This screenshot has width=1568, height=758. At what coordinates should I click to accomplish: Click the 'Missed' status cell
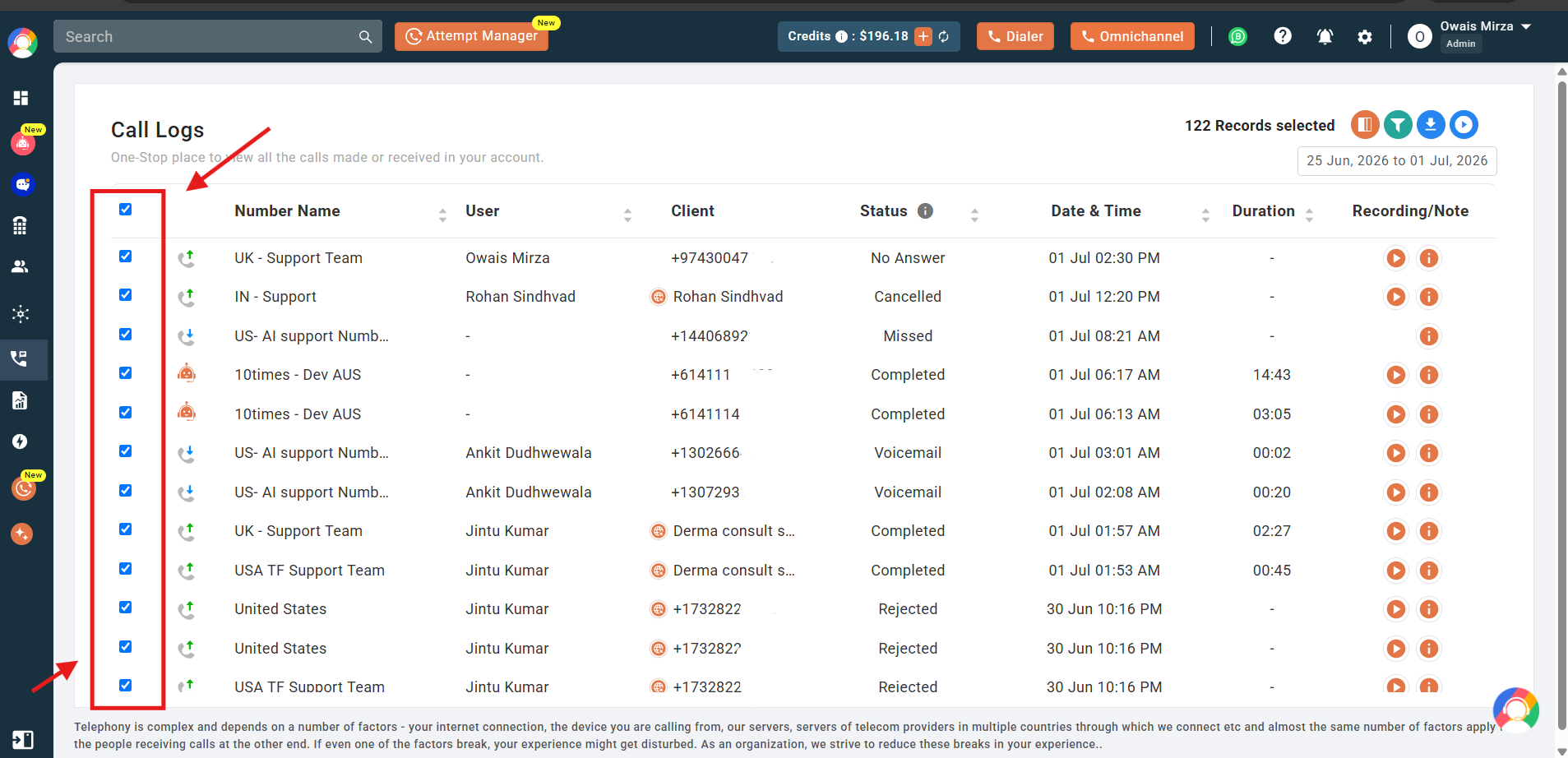pyautogui.click(x=908, y=336)
